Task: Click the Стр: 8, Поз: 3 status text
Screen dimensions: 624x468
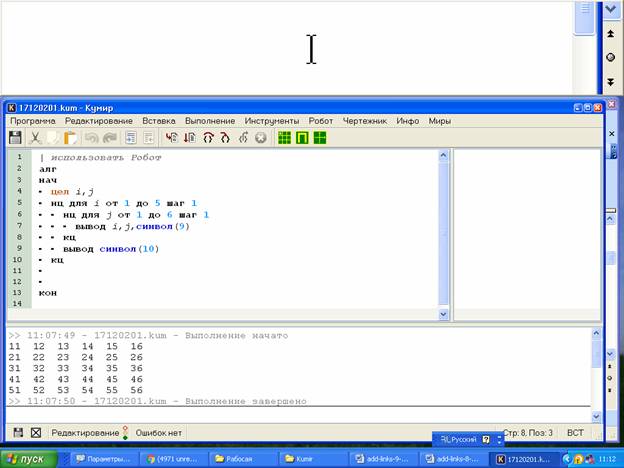Action: tap(528, 433)
